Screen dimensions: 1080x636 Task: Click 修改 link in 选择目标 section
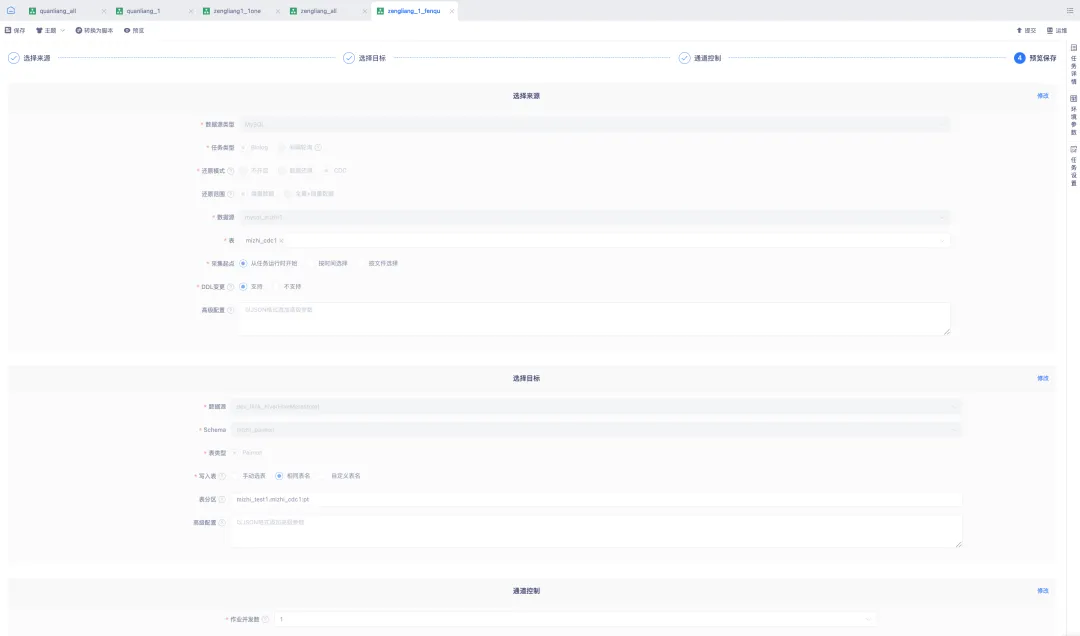tap(1043, 378)
